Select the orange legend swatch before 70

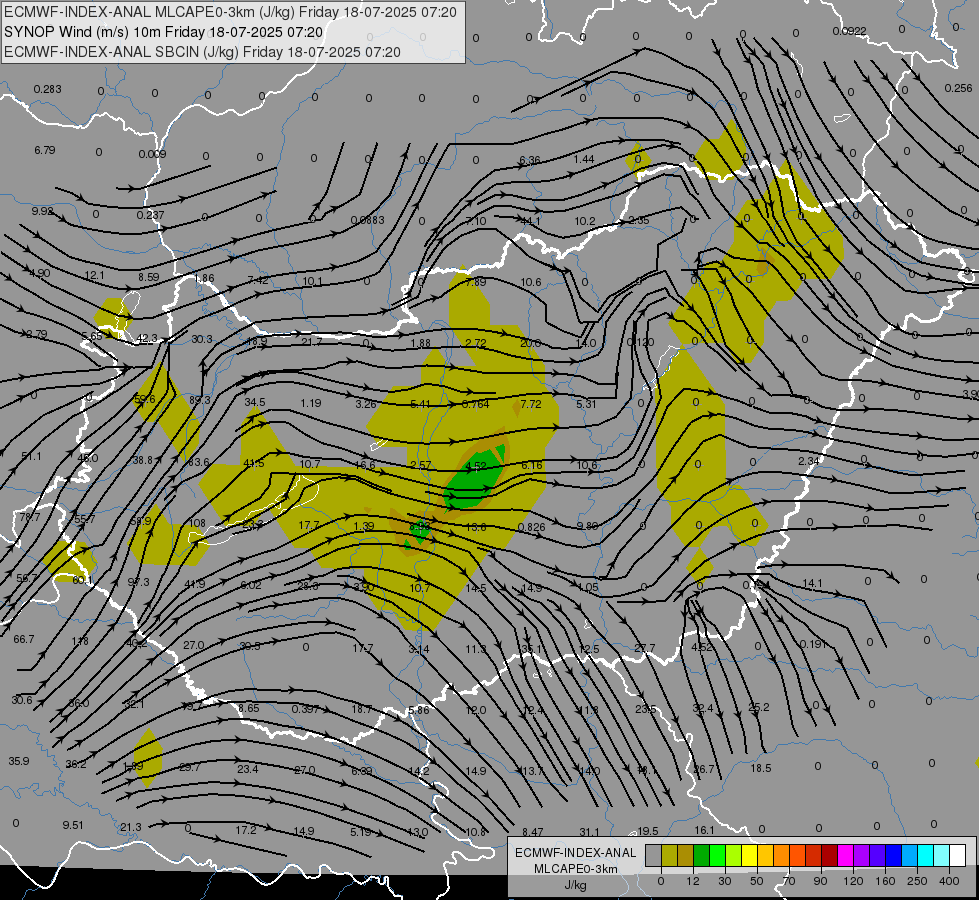click(782, 855)
